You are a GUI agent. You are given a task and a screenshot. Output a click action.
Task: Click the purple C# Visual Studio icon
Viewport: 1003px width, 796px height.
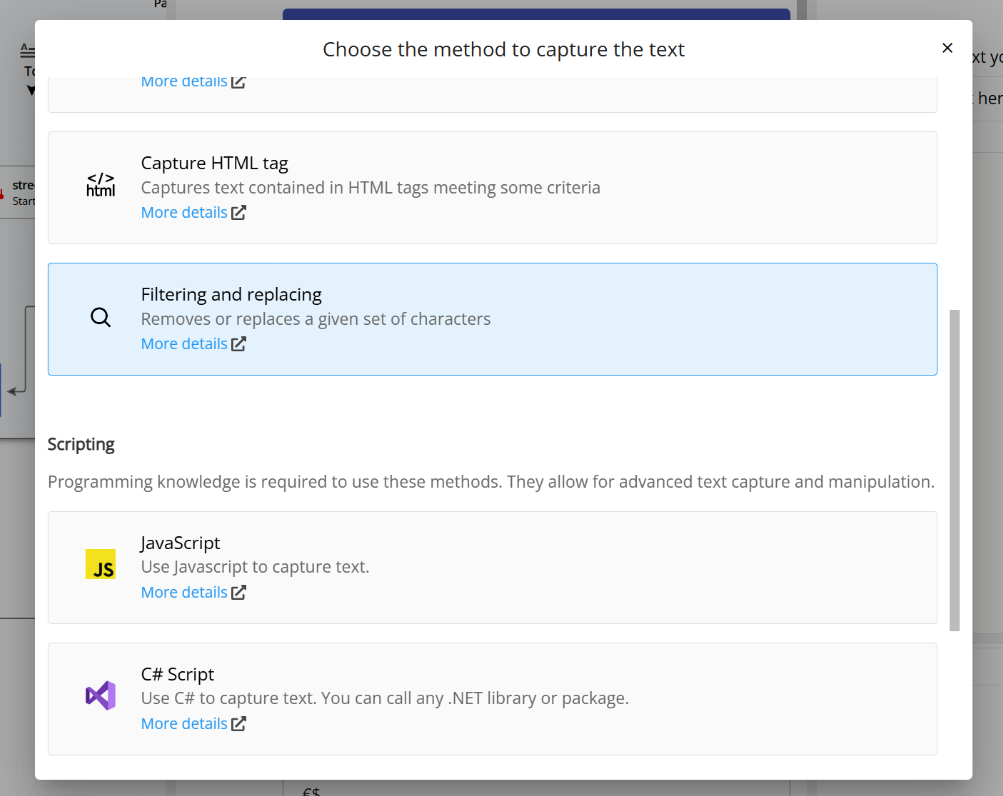point(100,694)
